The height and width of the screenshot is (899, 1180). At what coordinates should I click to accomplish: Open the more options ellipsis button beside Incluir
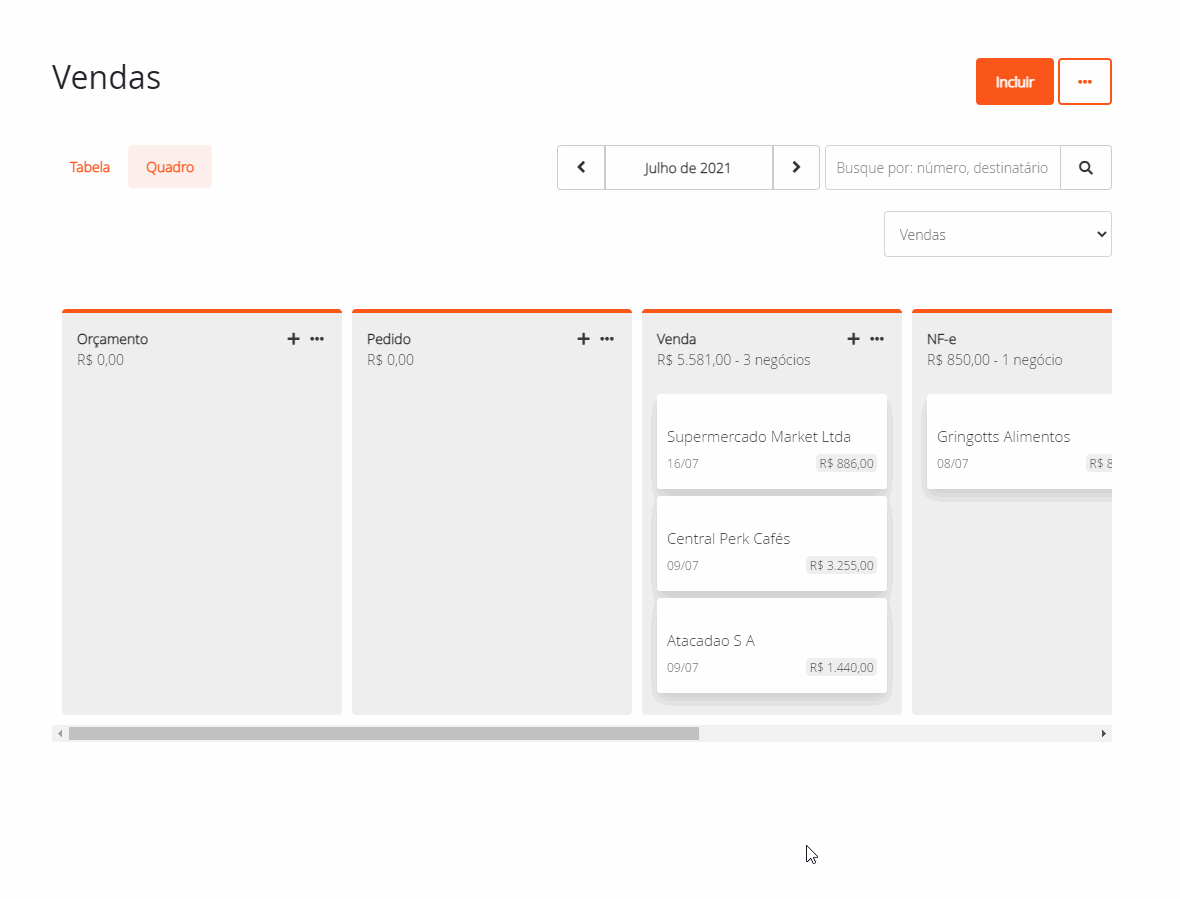coord(1084,81)
